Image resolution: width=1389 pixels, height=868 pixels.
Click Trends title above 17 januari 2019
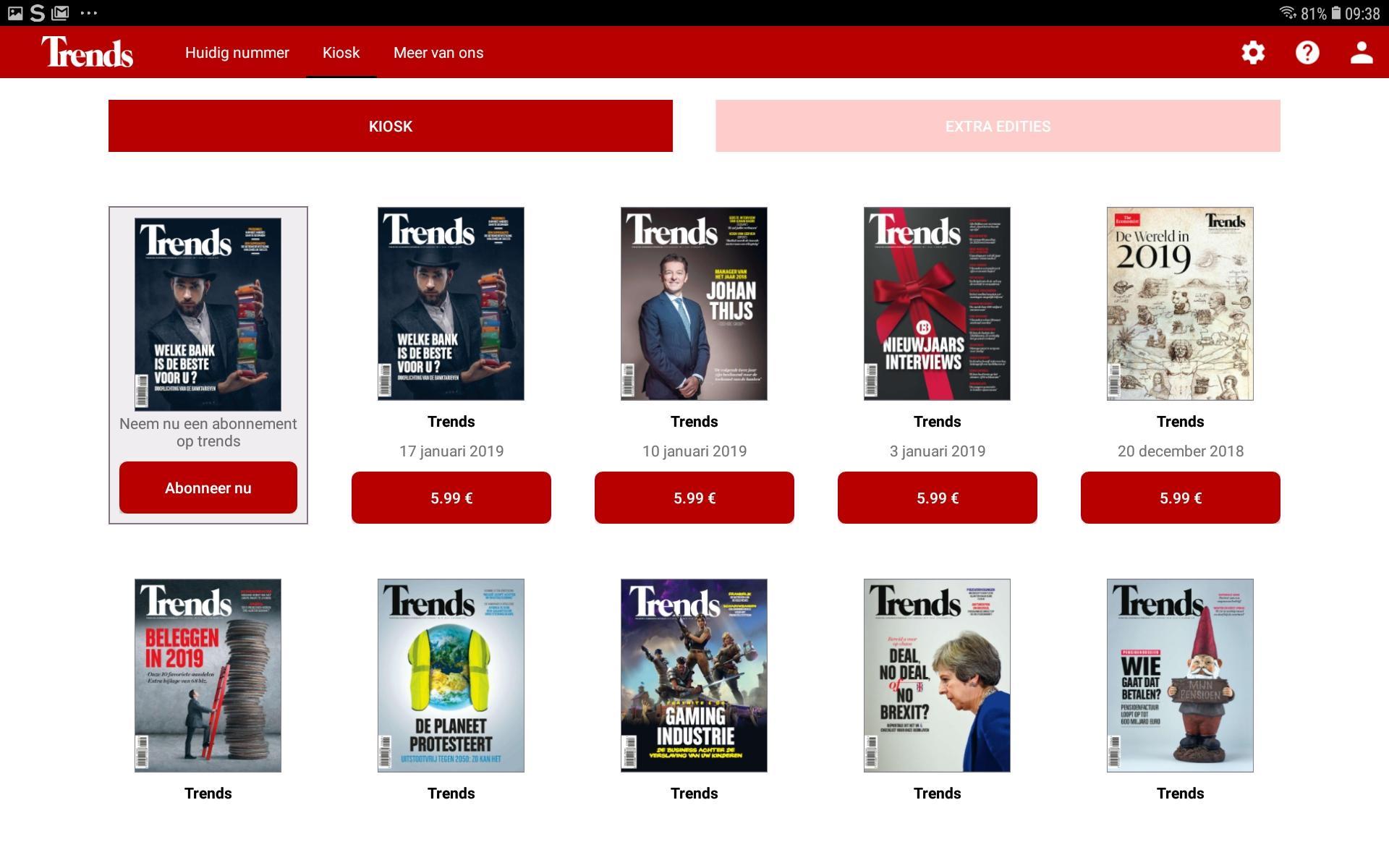pos(451,422)
